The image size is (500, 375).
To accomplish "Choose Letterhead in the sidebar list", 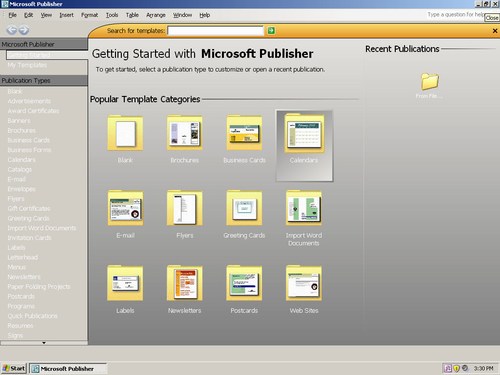I will coord(23,257).
